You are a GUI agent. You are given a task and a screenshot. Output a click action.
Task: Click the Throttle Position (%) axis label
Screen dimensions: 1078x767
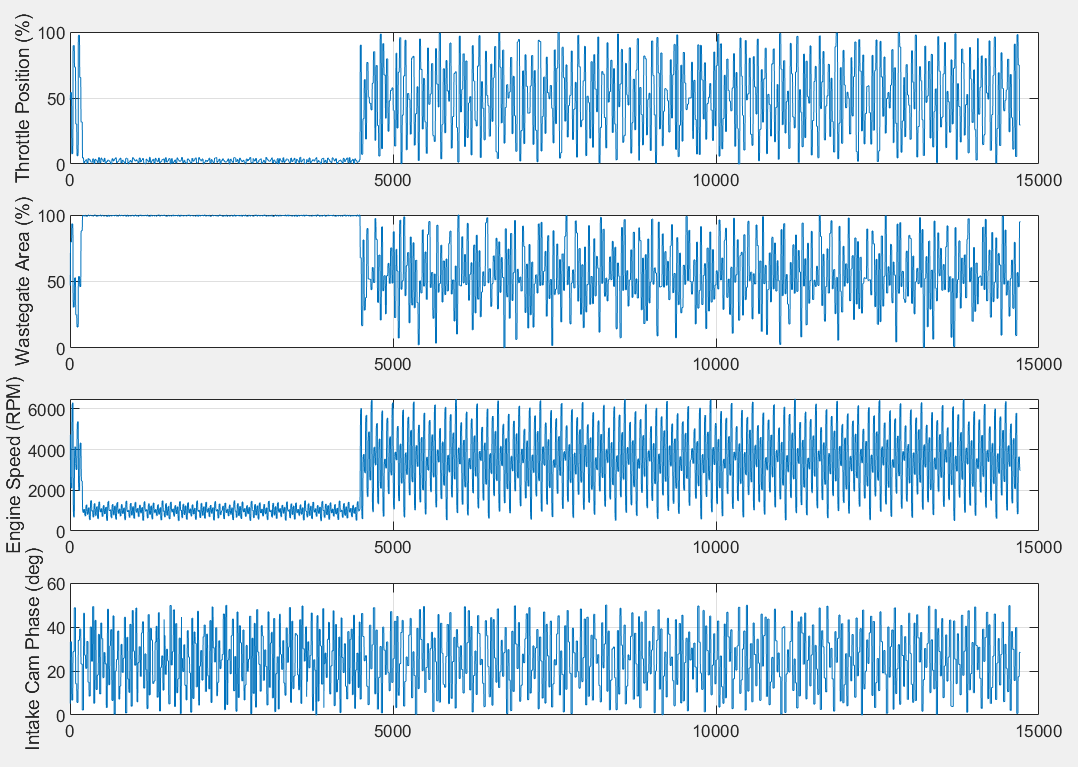coord(18,100)
